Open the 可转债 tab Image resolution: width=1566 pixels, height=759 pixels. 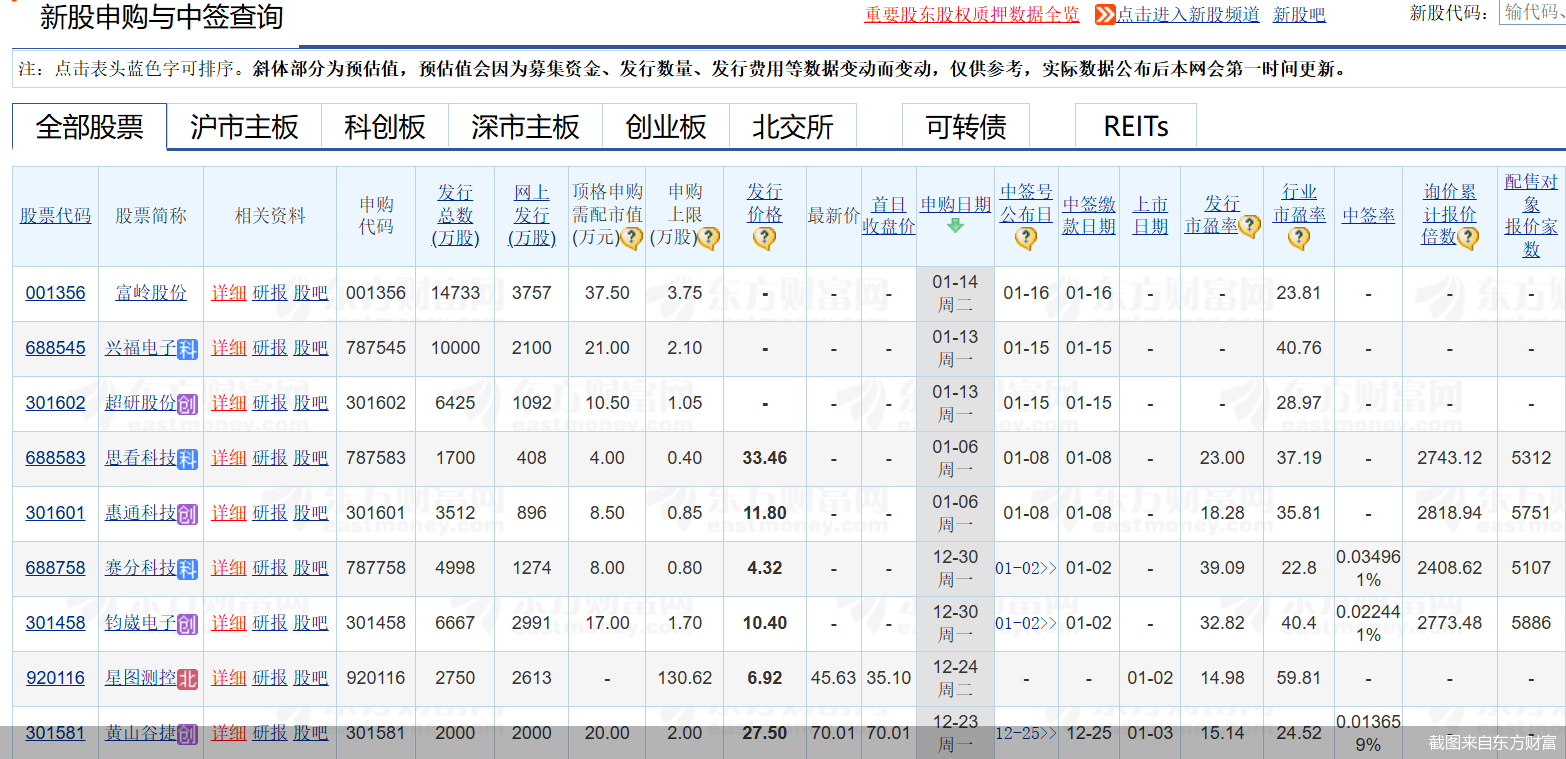[965, 127]
